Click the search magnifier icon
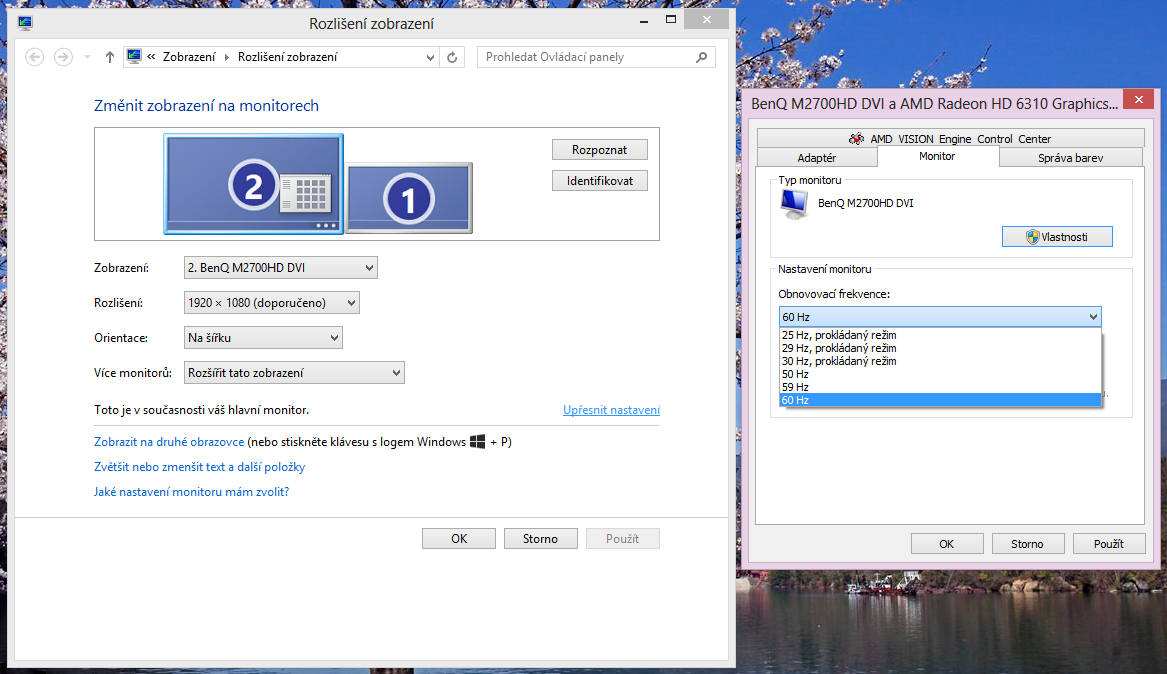The width and height of the screenshot is (1167, 674). point(701,57)
